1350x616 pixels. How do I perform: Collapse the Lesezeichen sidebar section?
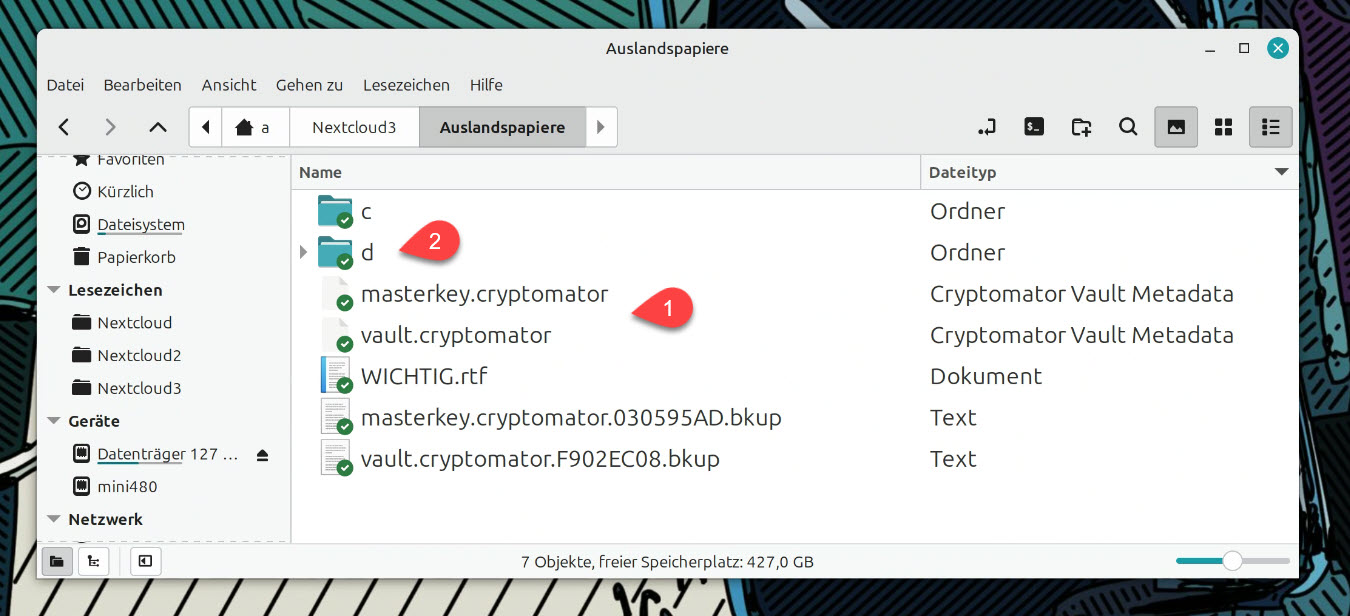pyautogui.click(x=54, y=290)
